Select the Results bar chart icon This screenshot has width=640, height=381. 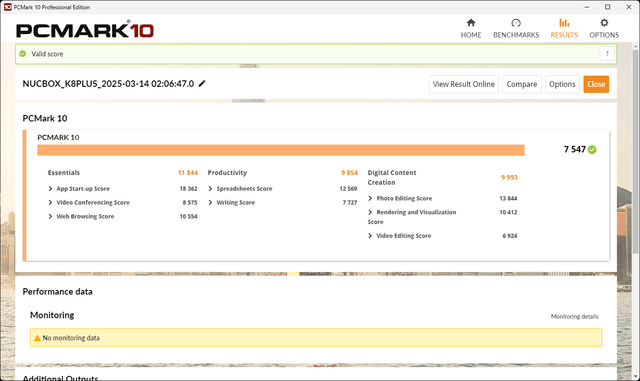click(x=564, y=23)
